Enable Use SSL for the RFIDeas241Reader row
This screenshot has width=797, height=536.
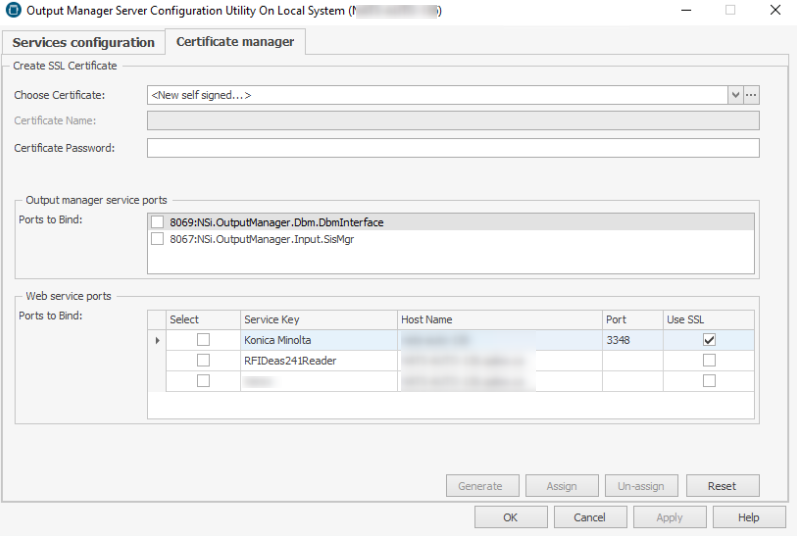coord(709,360)
